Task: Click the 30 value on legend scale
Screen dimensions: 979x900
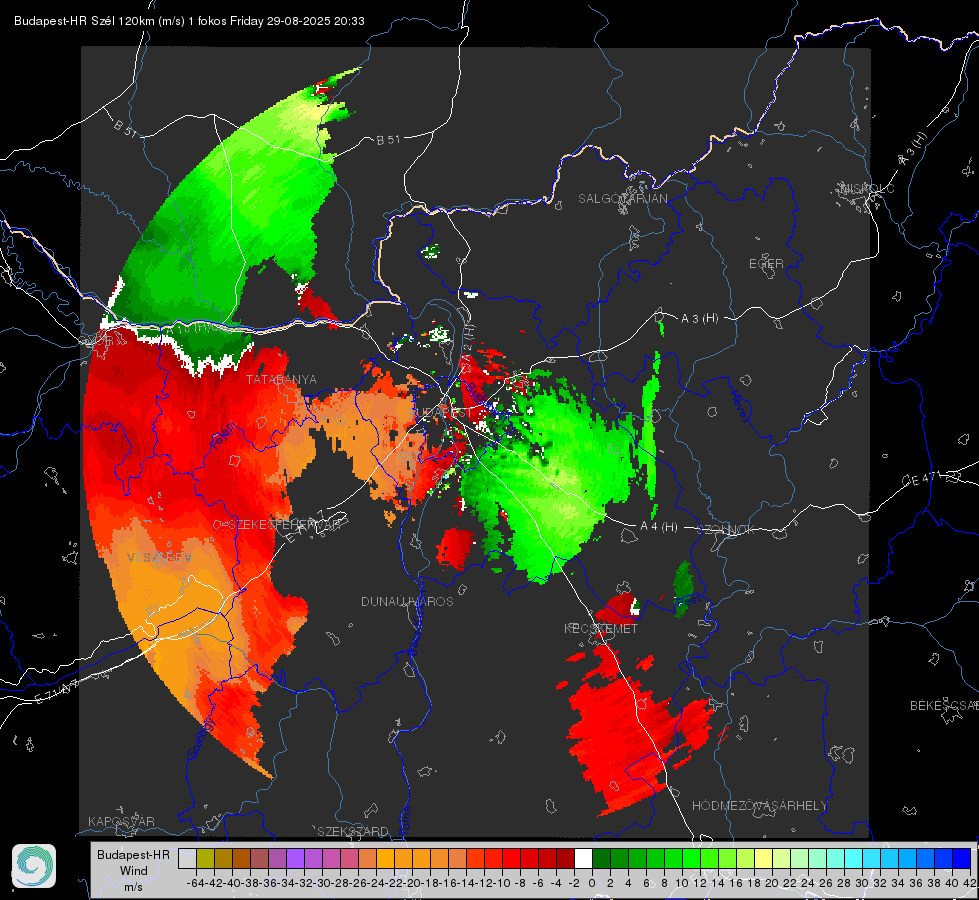Action: 862,883
